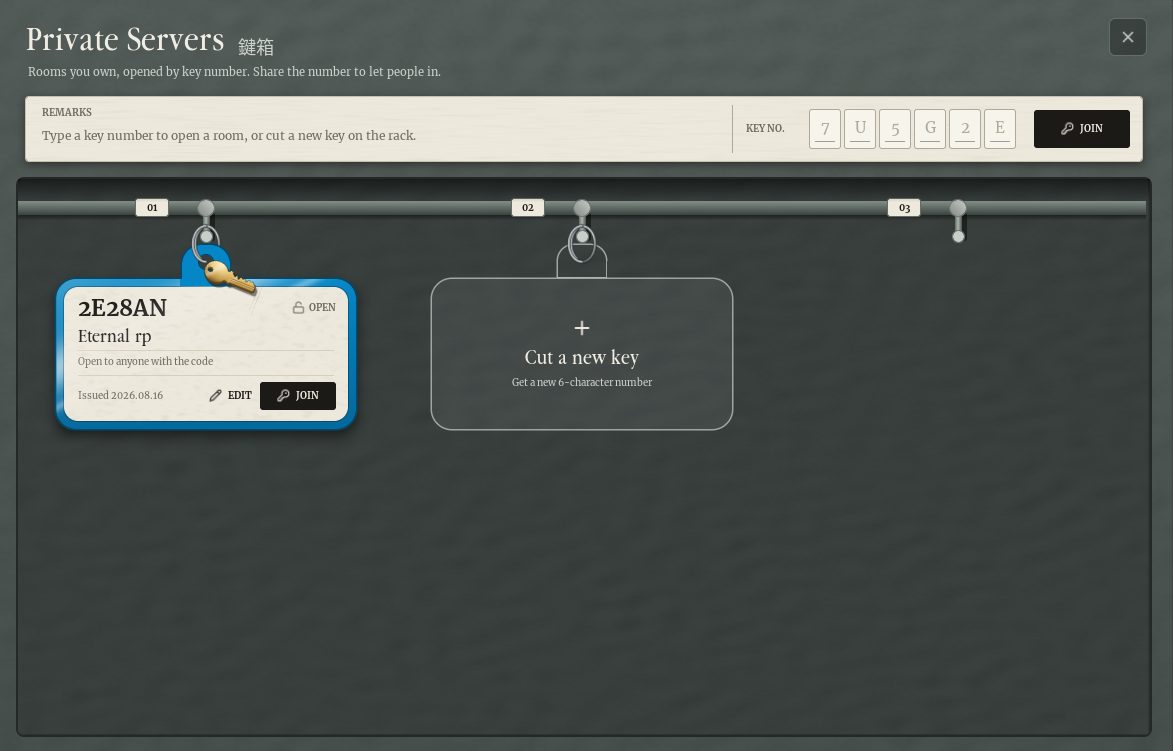The width and height of the screenshot is (1173, 751).
Task: Cut a new key on hook 02
Action: tap(582, 354)
